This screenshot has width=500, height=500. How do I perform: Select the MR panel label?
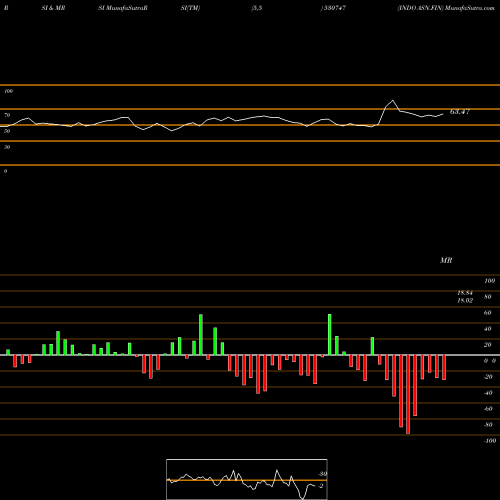446,260
